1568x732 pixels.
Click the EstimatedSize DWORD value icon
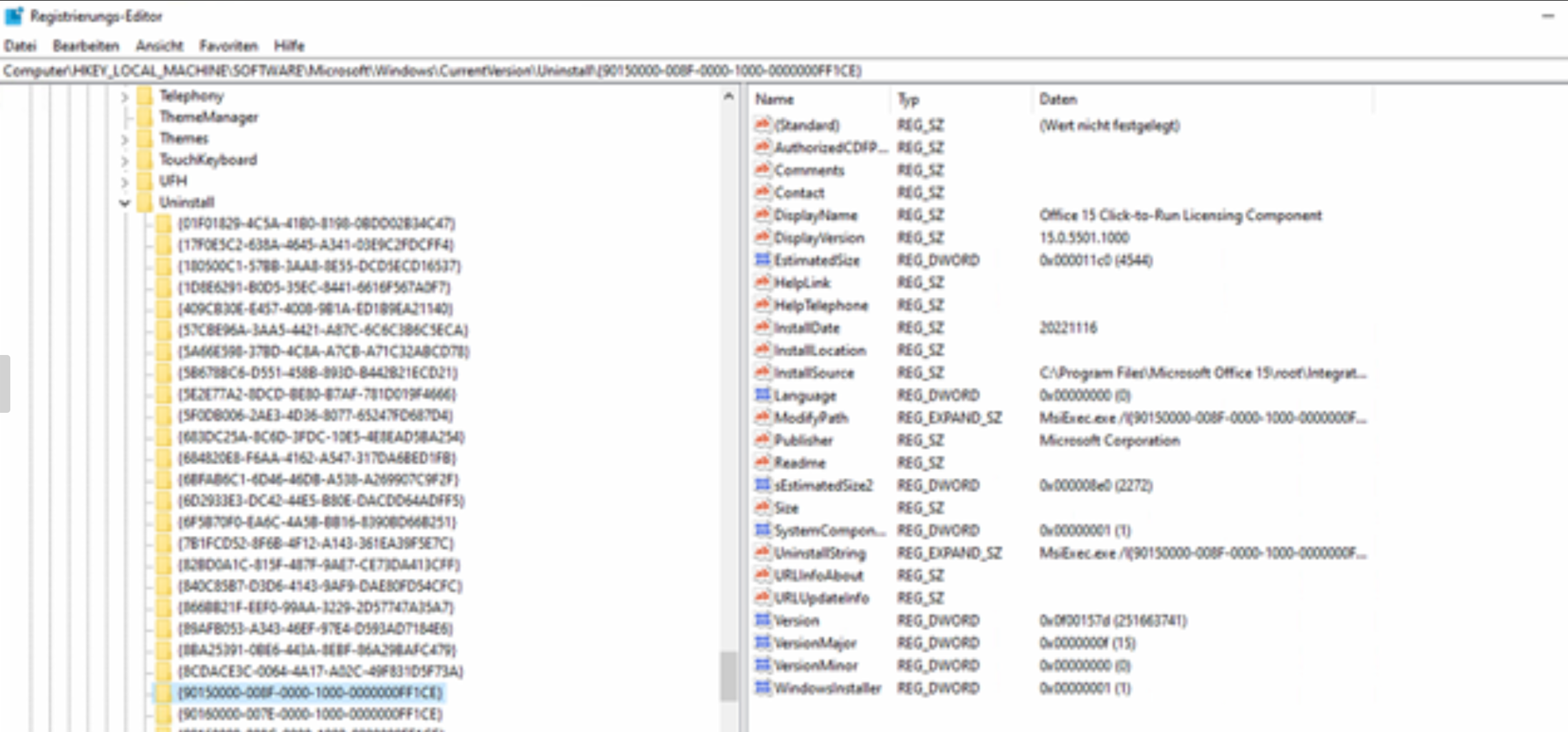[762, 260]
